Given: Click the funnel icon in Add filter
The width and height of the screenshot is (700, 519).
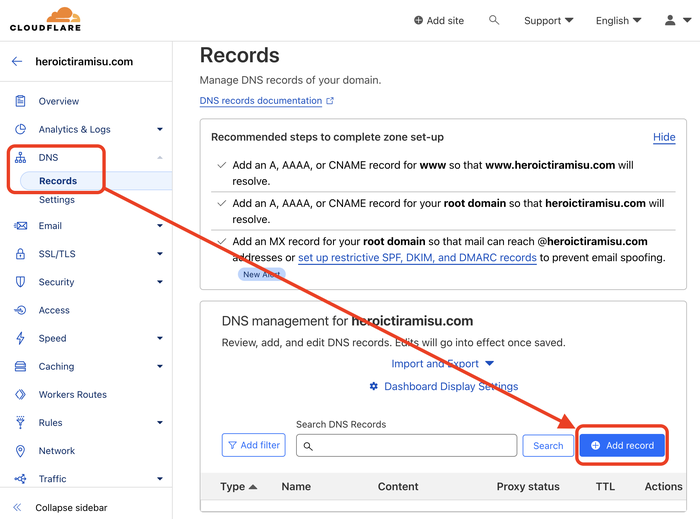Looking at the screenshot, I should 232,445.
